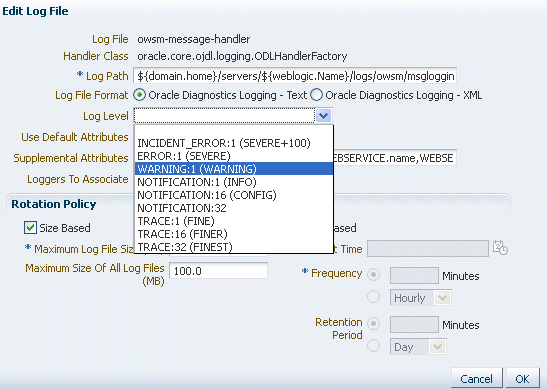Choose TRACE:32 (FINEST) log level
This screenshot has width=547, height=390.
(x=234, y=247)
